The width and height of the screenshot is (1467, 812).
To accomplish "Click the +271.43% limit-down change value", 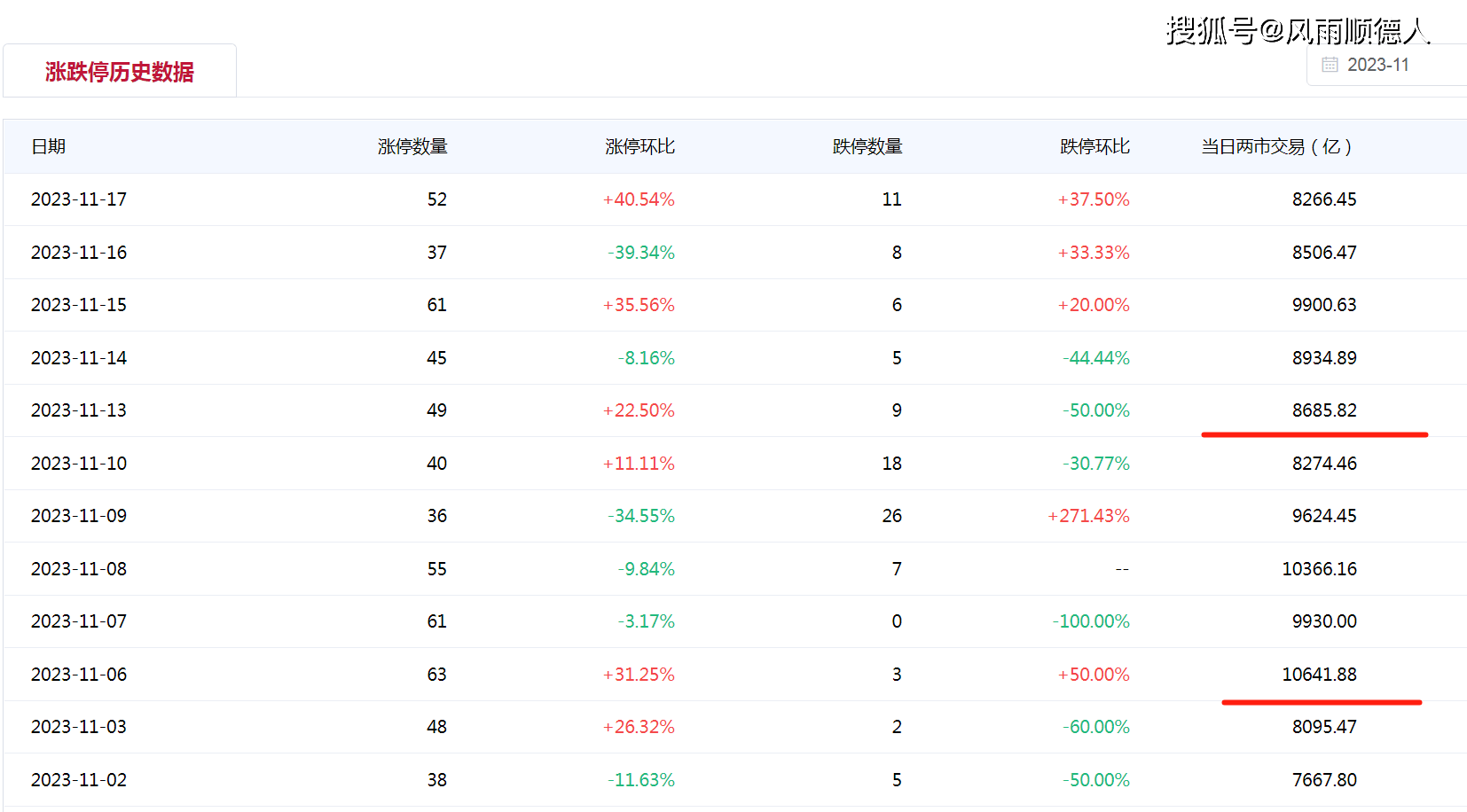I will [x=1088, y=516].
